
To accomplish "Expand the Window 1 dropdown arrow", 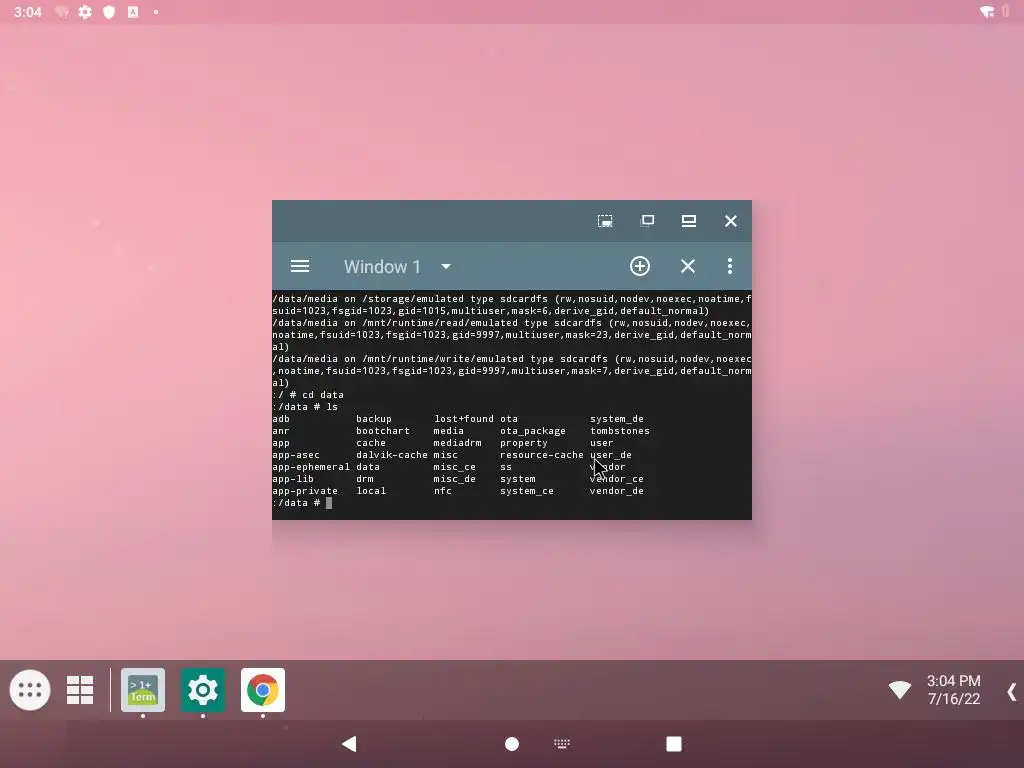I will coord(446,266).
